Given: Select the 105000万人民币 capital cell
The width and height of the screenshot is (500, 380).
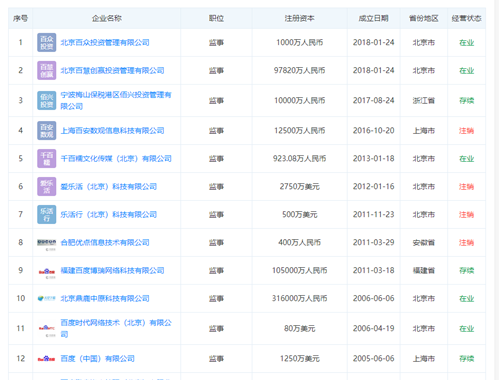Looking at the screenshot, I should (x=299, y=271).
